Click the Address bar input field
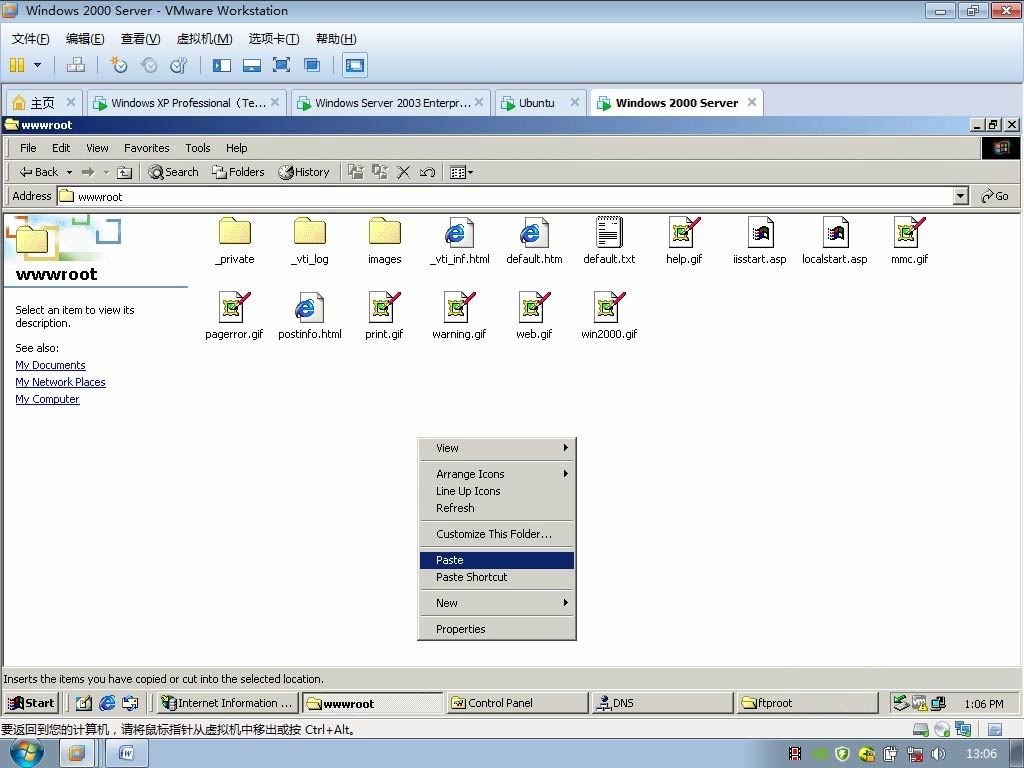This screenshot has height=768, width=1024. pos(505,196)
